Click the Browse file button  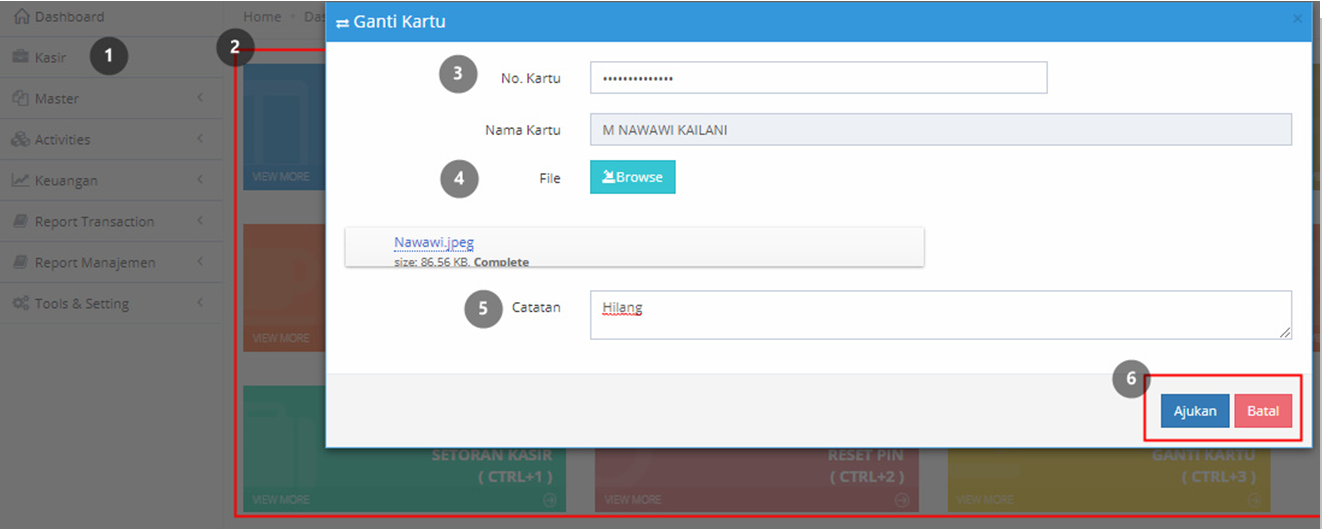[632, 177]
